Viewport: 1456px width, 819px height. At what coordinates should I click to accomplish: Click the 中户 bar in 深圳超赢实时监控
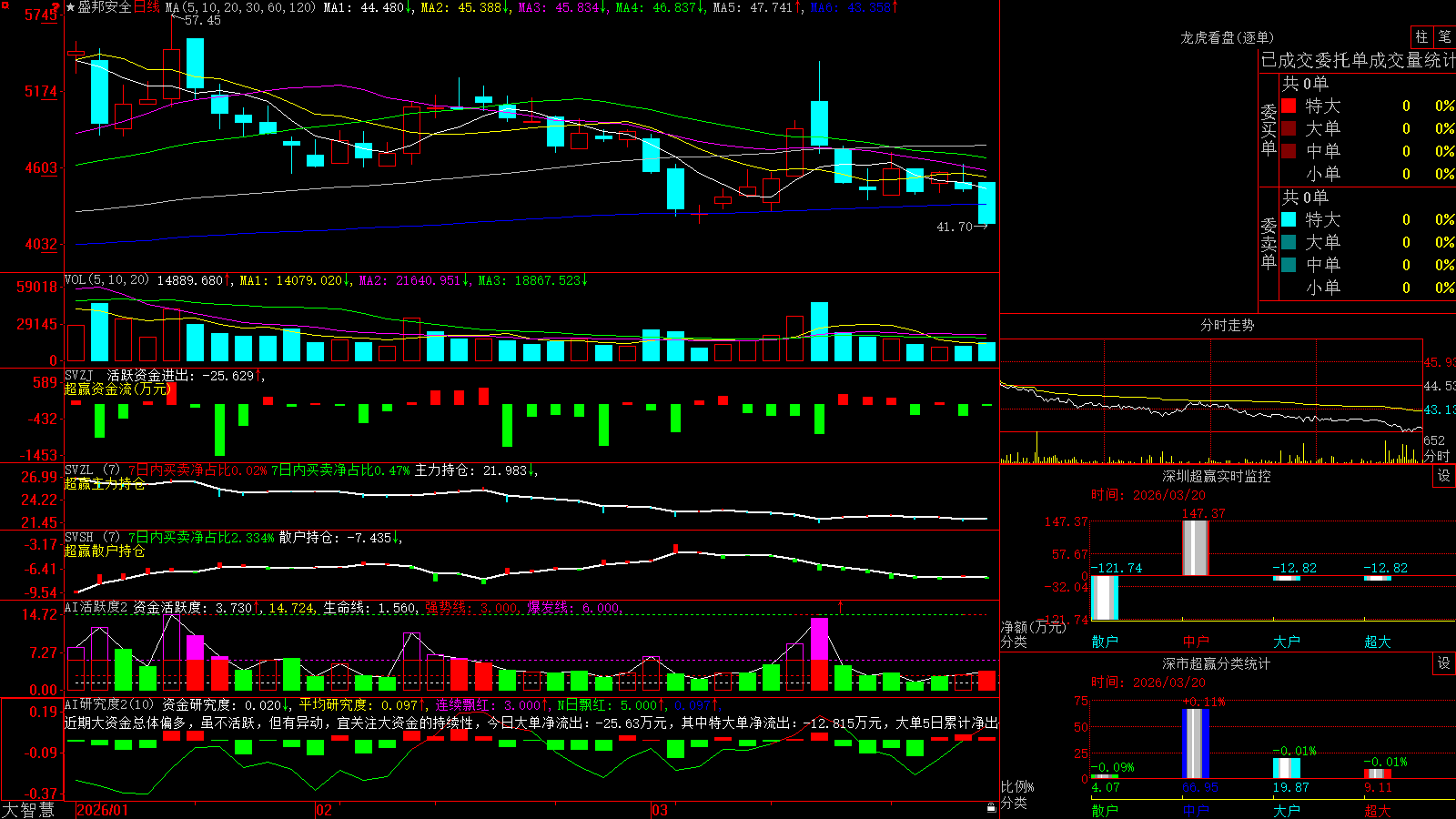pyautogui.click(x=1195, y=548)
